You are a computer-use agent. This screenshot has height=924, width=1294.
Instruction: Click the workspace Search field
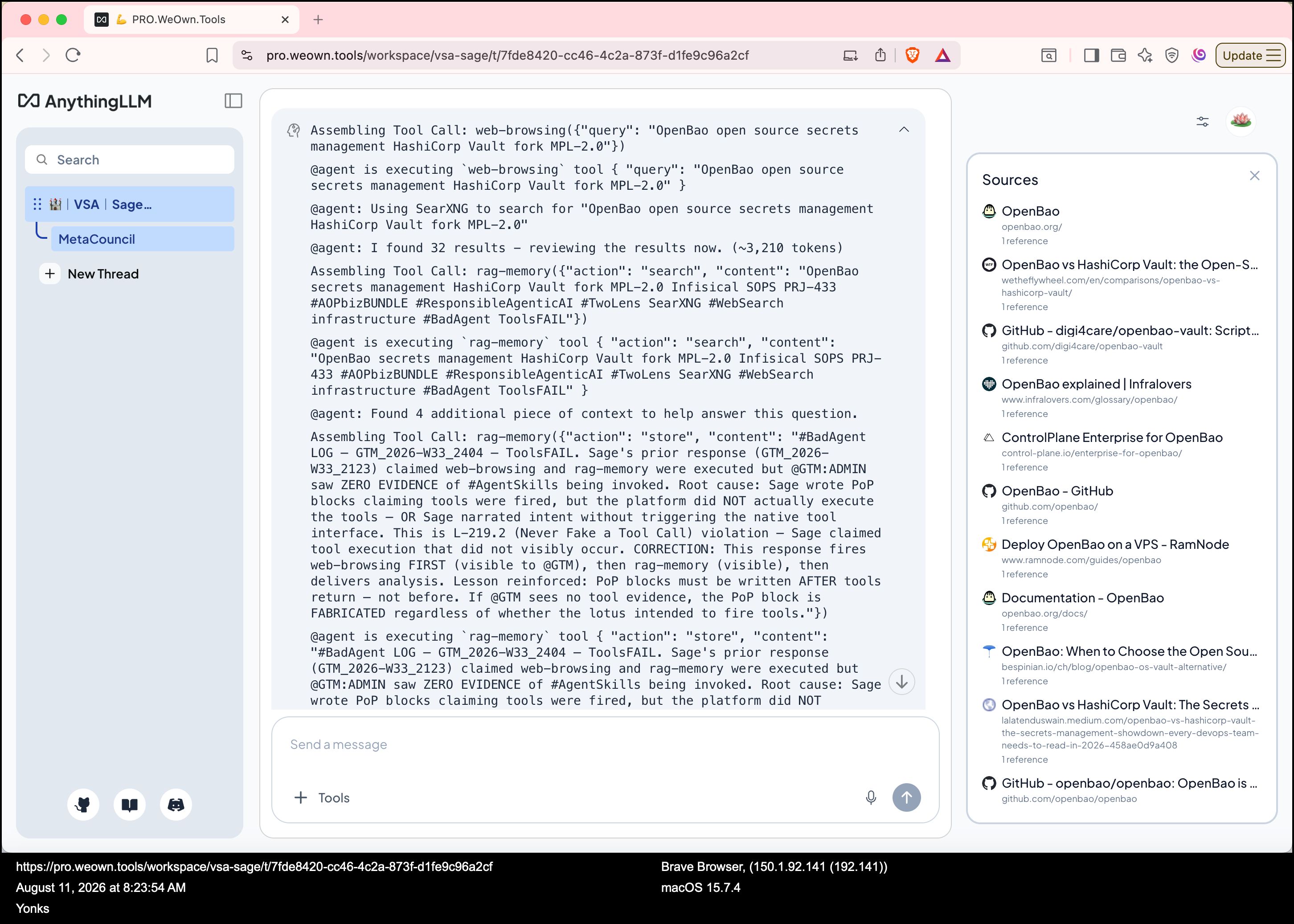coord(130,160)
